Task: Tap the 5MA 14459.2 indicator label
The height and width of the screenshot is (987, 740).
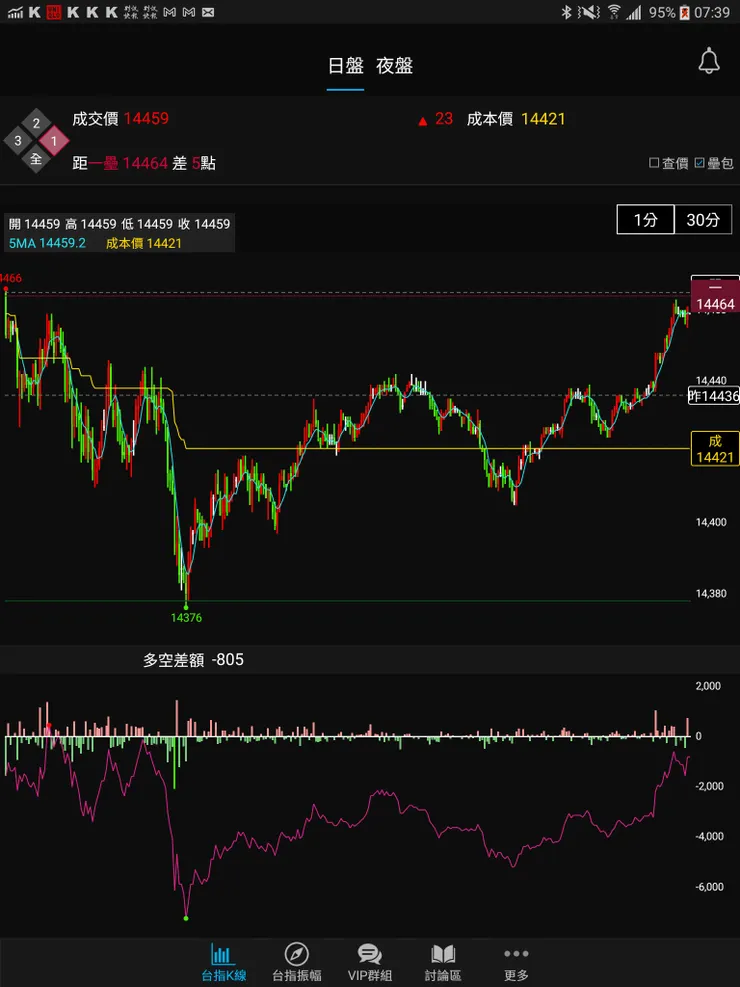Action: point(47,243)
